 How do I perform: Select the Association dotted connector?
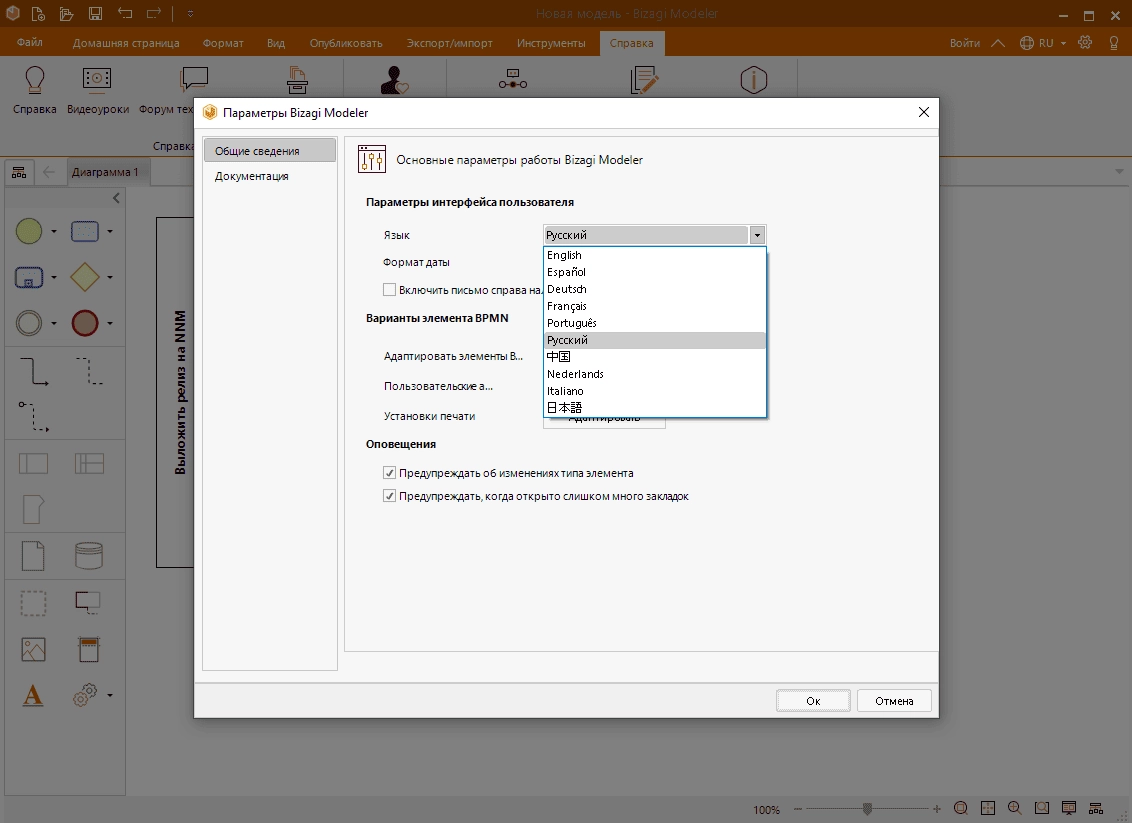click(90, 371)
